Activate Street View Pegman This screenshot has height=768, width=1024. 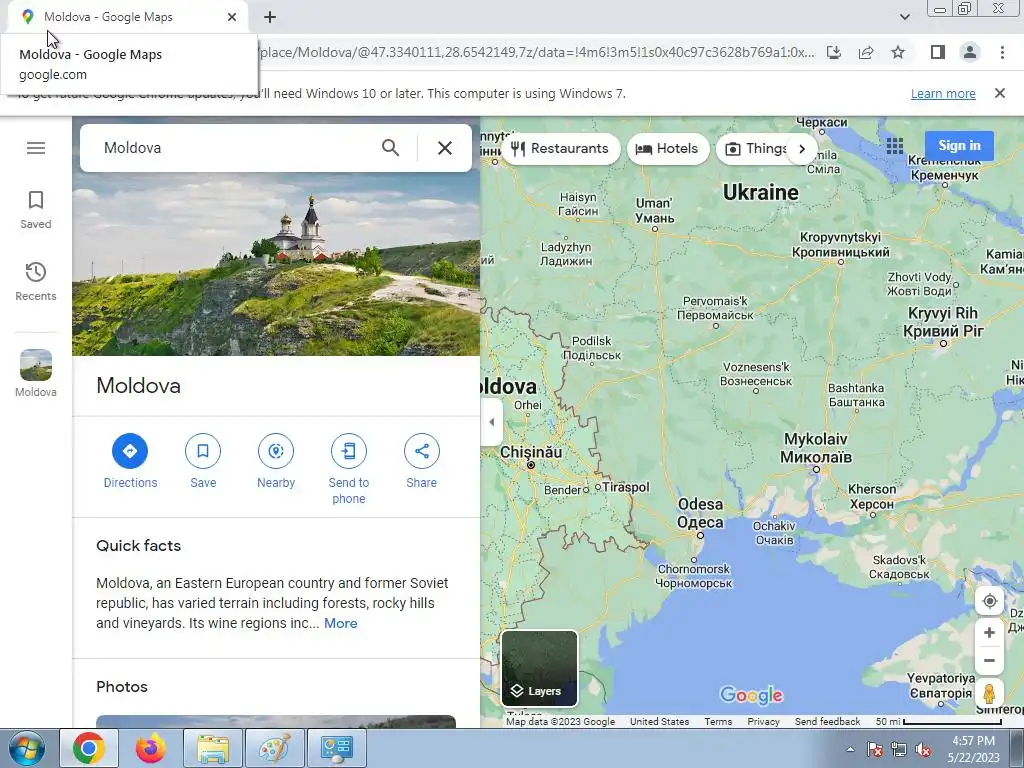click(989, 694)
